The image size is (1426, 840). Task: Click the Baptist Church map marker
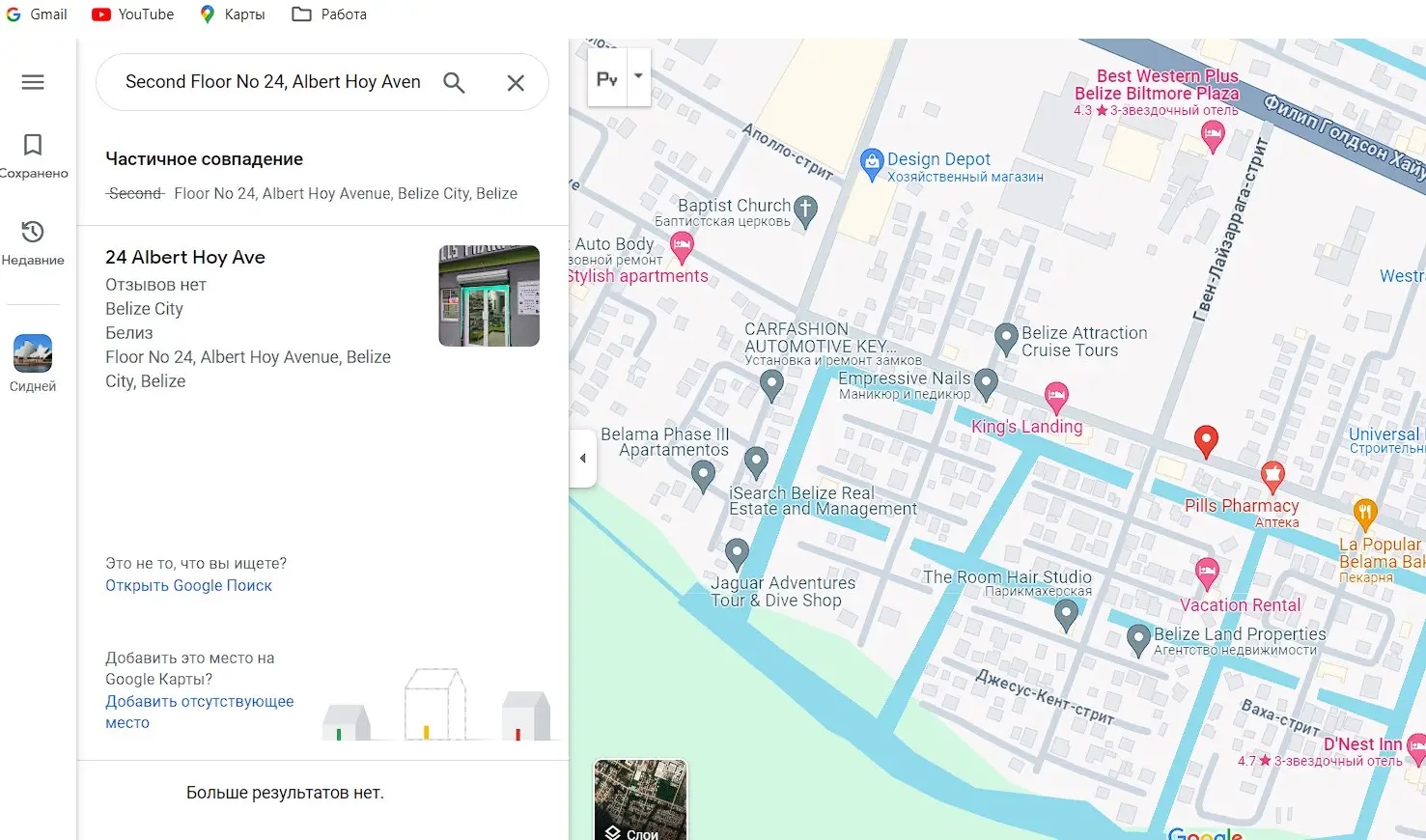tap(805, 210)
